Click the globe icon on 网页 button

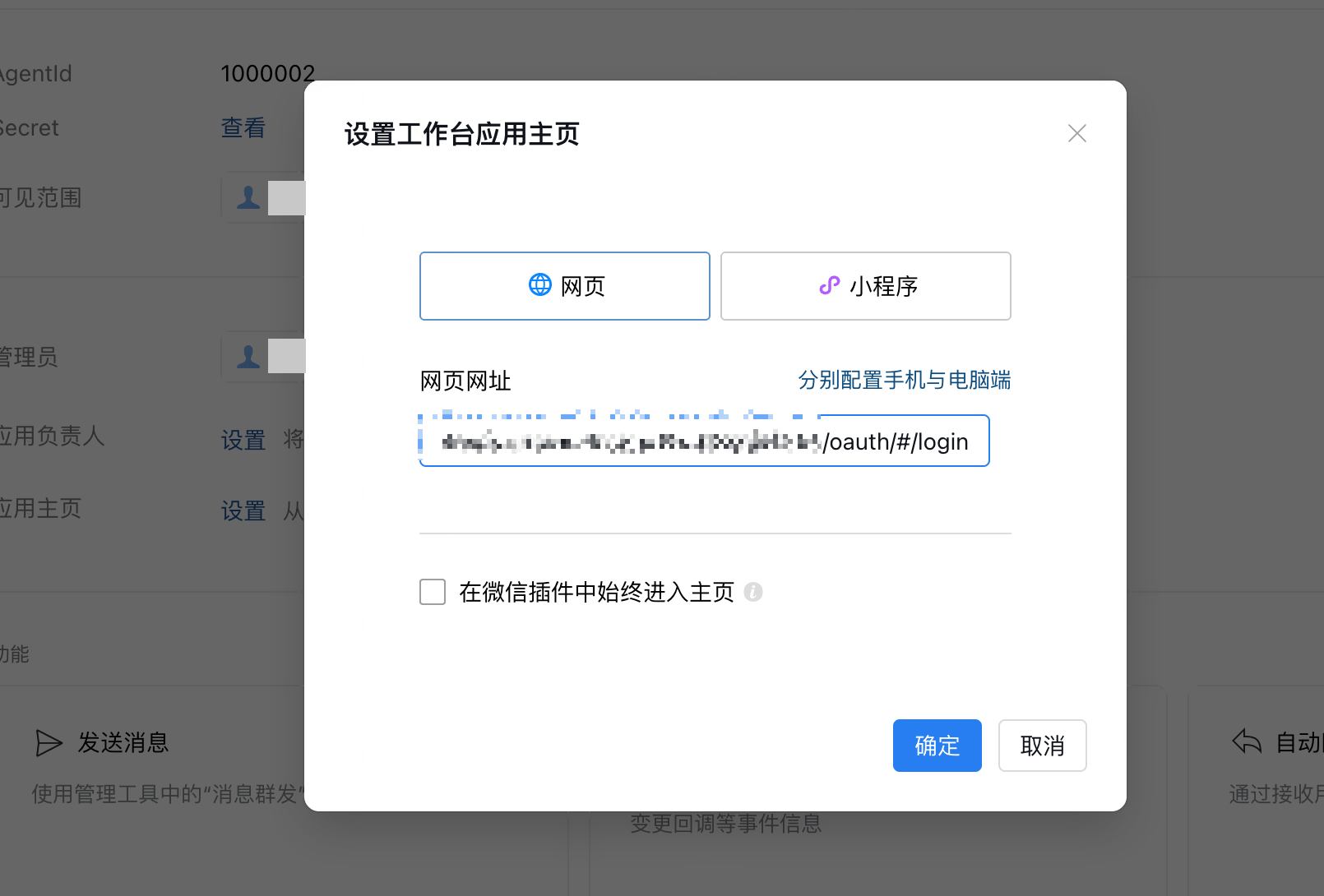point(540,285)
